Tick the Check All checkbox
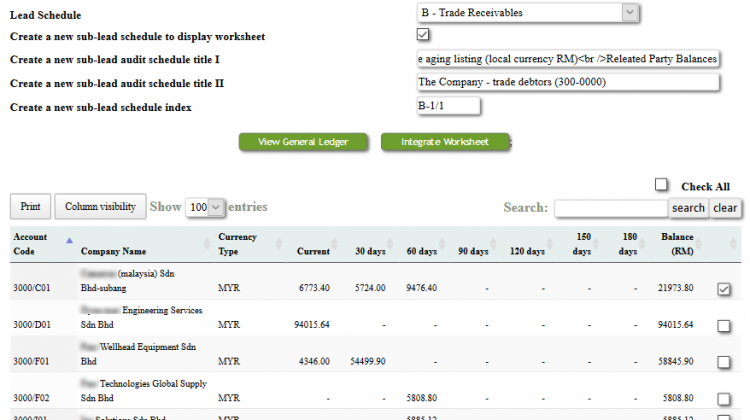750x420 pixels. pos(661,185)
